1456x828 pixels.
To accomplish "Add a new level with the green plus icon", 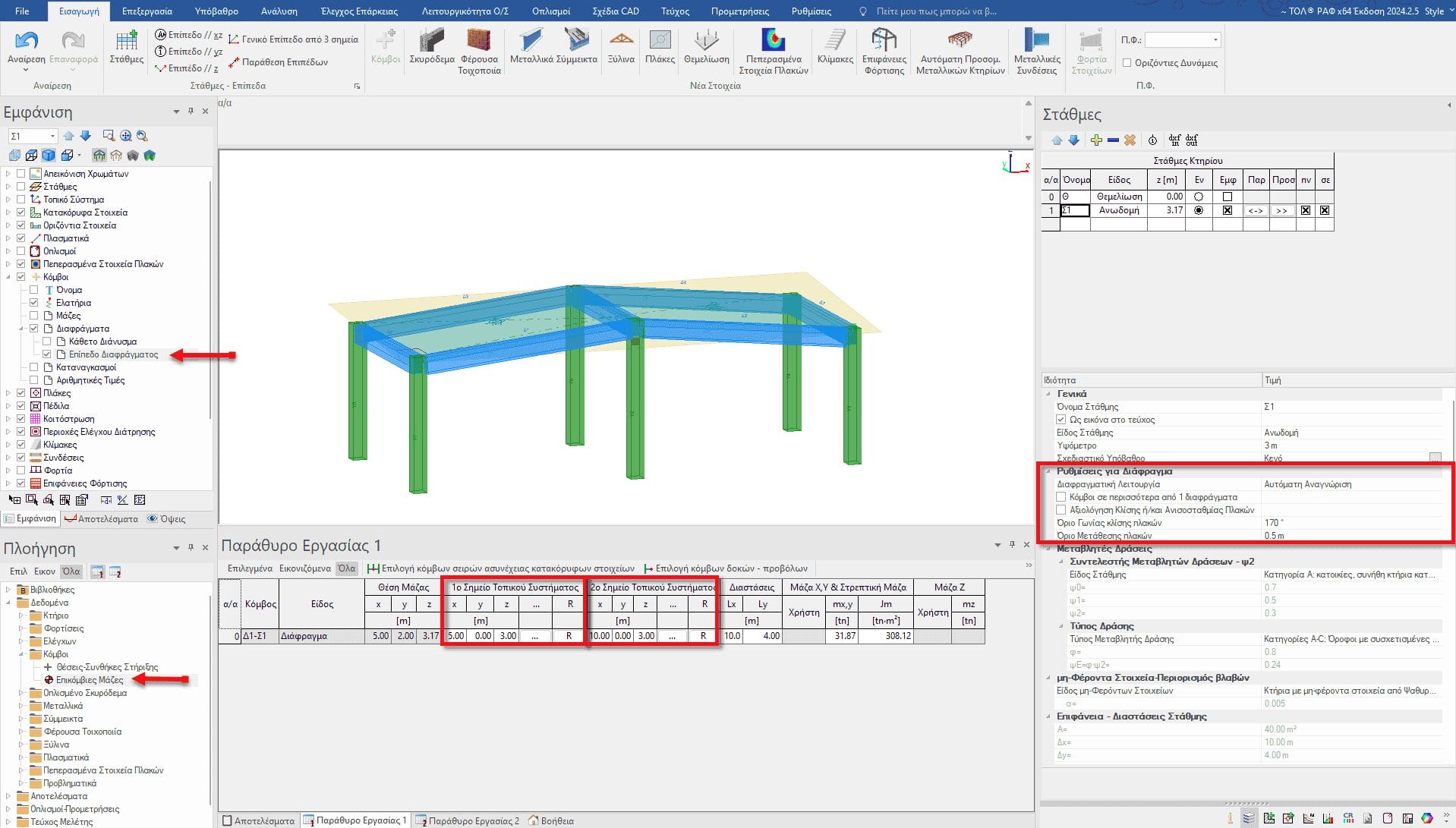I will pyautogui.click(x=1095, y=140).
